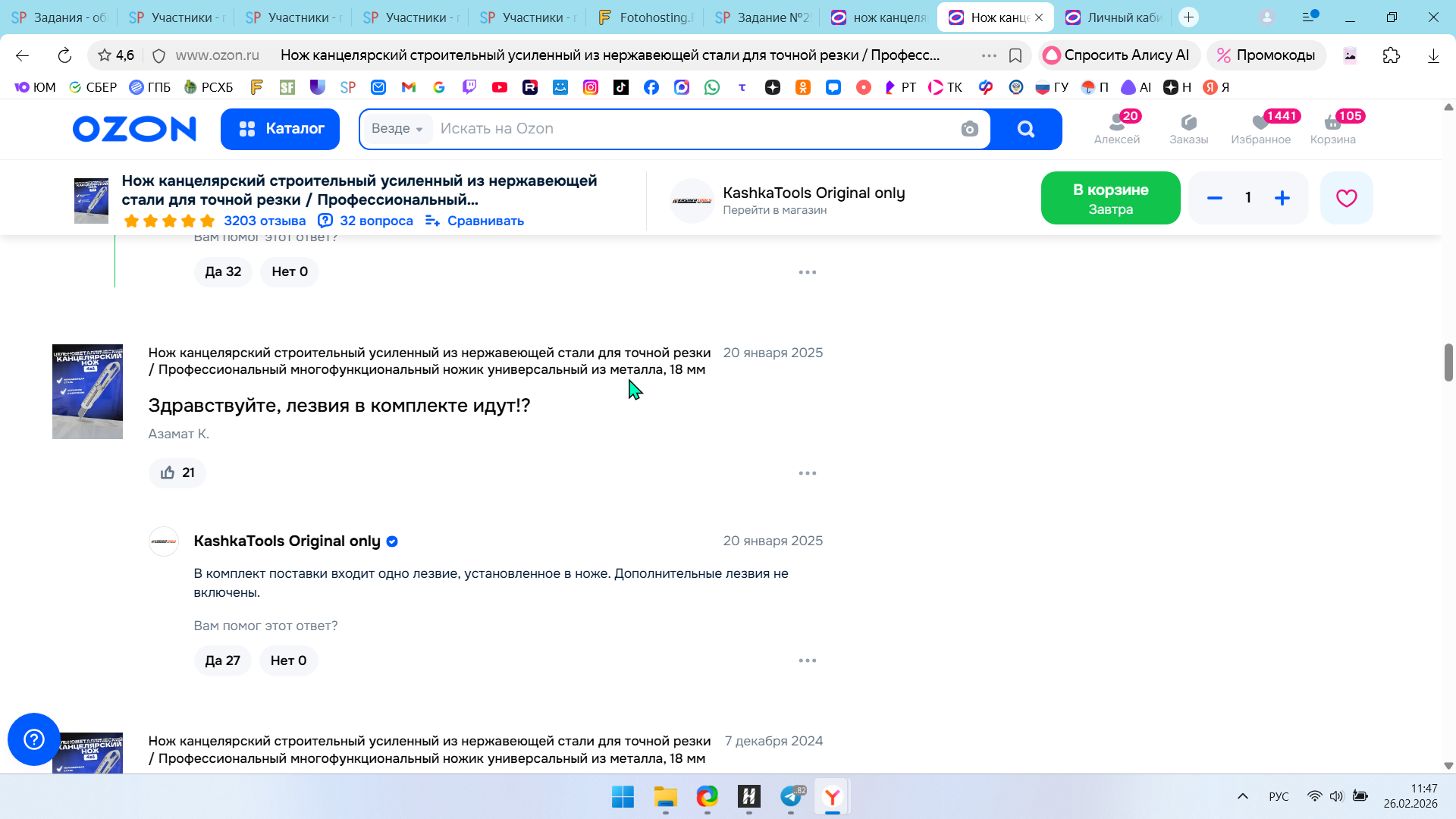Switch to the Fotohosting browser tab

pos(646,17)
